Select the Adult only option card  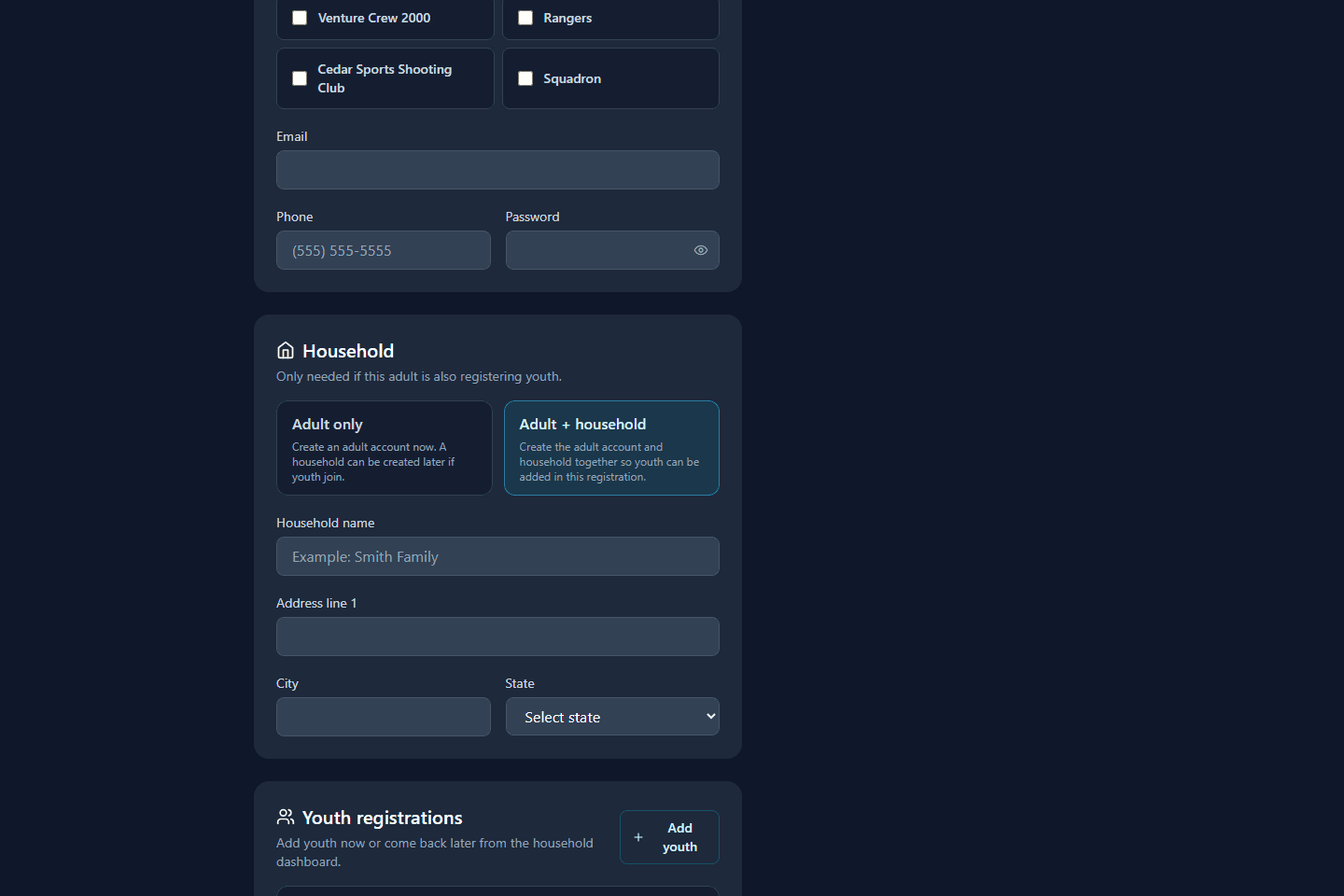(385, 448)
